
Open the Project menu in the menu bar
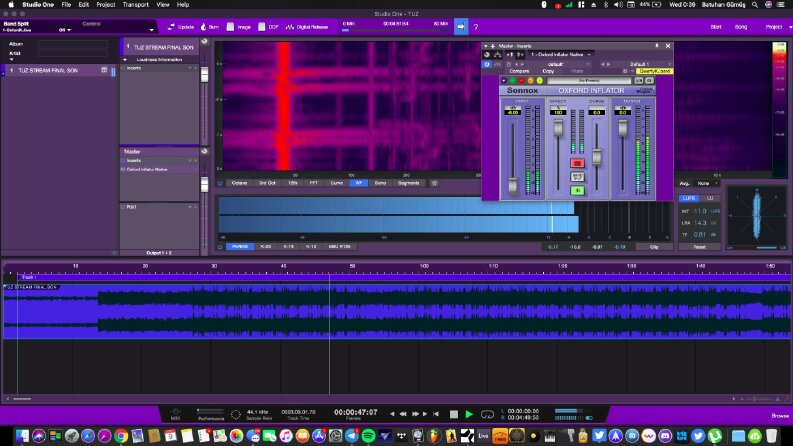pyautogui.click(x=106, y=5)
